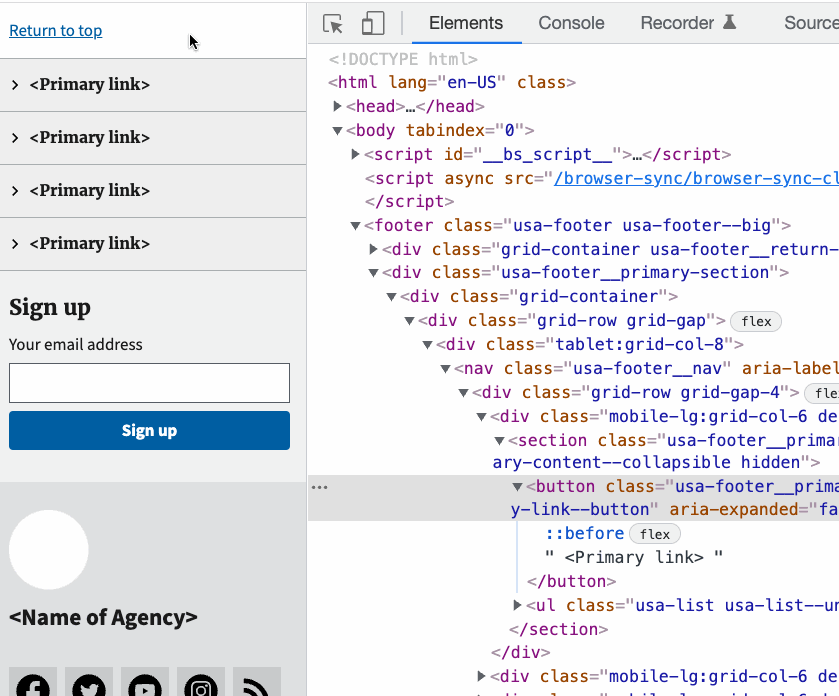
Task: Click the Your email address label
Action: pos(75,345)
